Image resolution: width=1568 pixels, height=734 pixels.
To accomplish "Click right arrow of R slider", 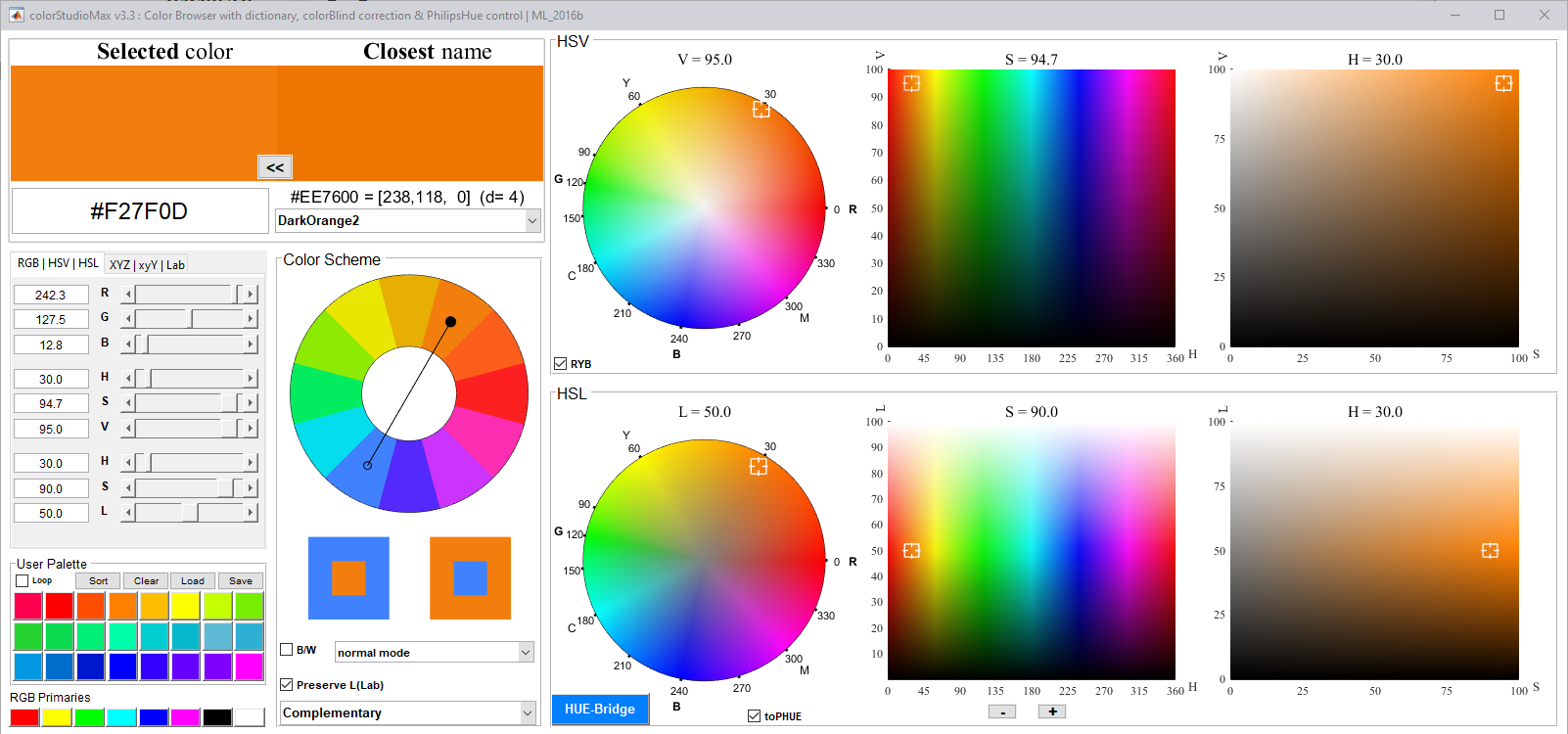I will (x=251, y=294).
